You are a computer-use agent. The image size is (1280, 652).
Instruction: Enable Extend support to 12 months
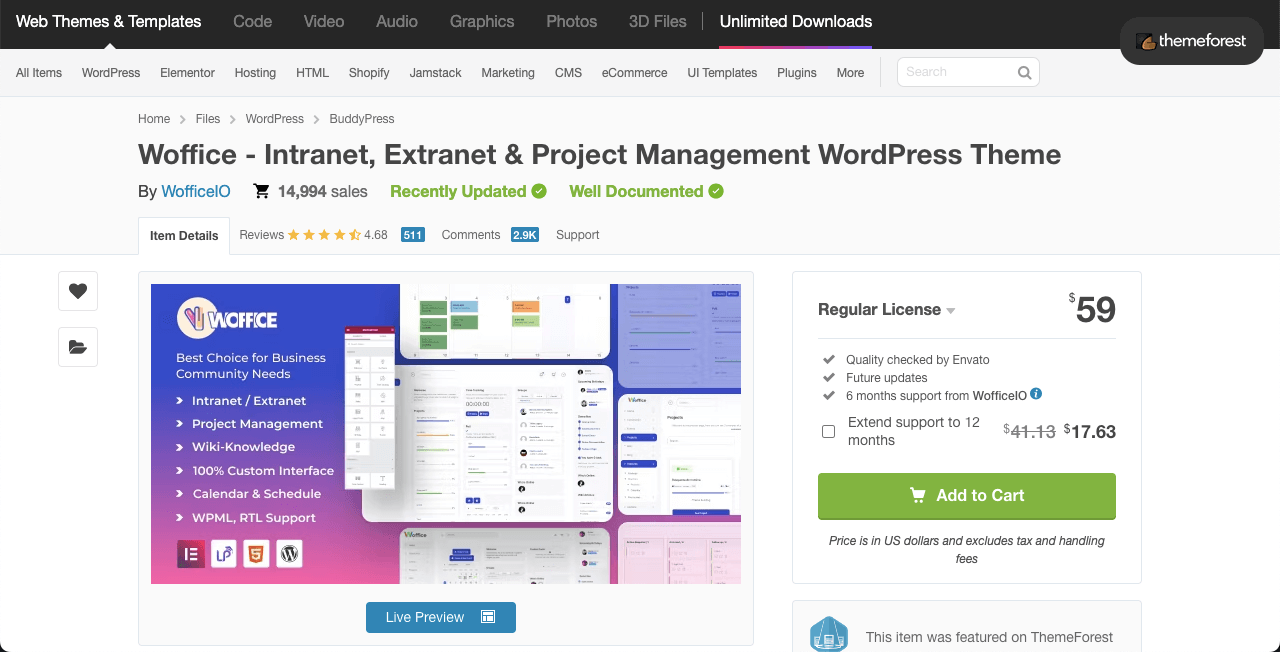828,431
